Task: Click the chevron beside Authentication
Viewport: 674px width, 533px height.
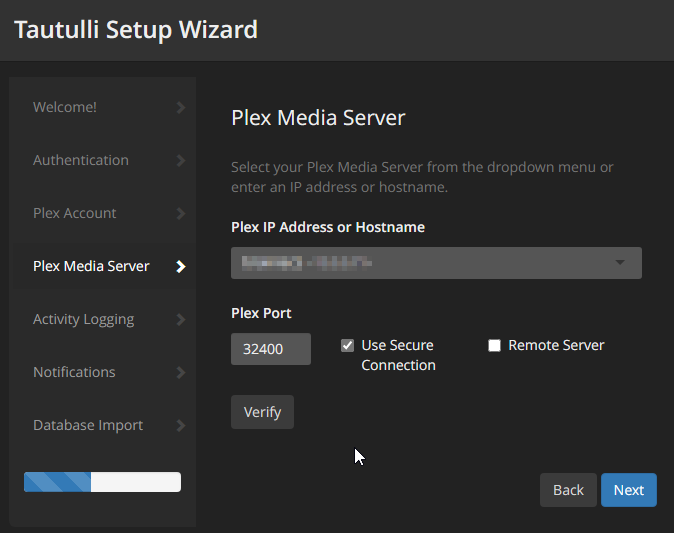Action: [181, 161]
